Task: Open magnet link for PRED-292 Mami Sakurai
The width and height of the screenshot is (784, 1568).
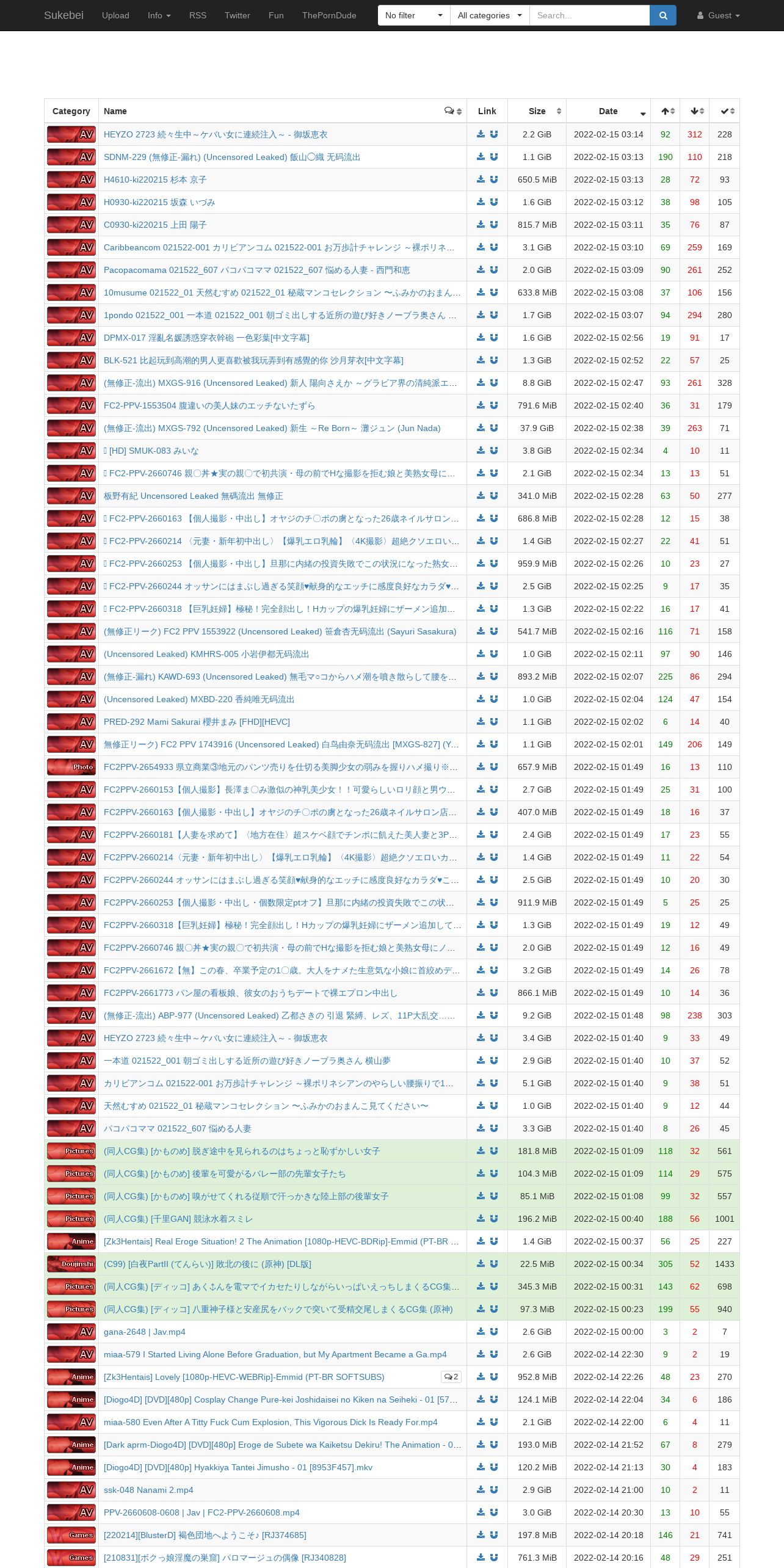Action: 494,722
